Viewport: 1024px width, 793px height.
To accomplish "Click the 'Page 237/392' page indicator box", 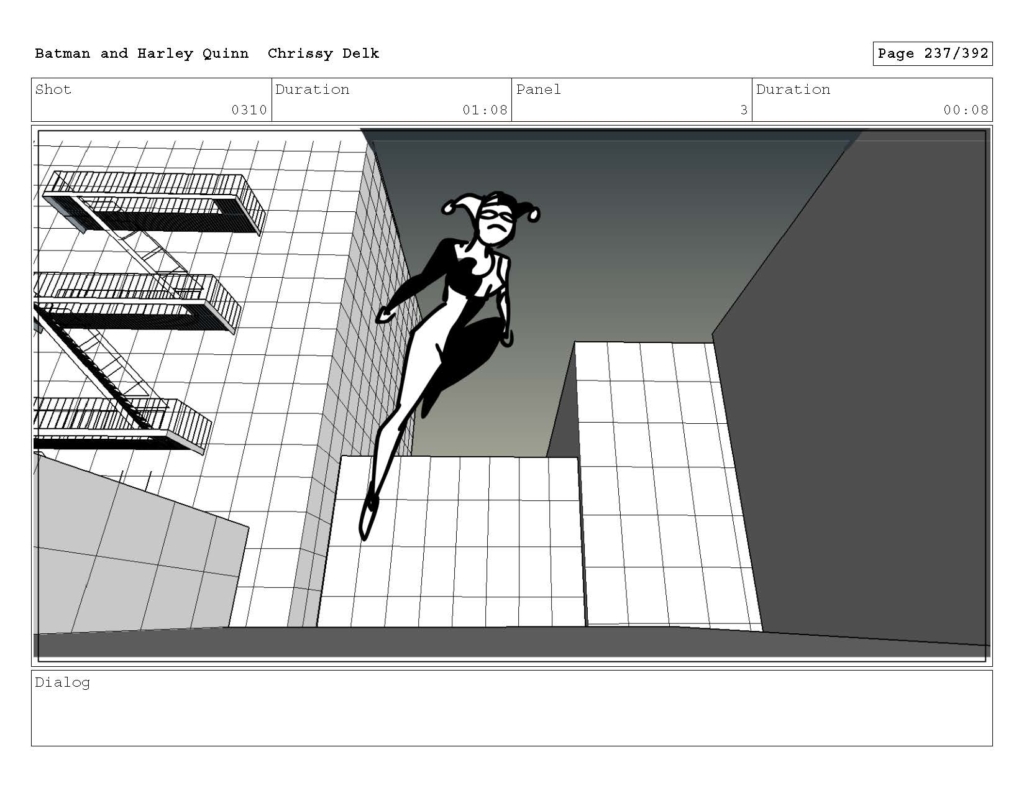I will [933, 54].
